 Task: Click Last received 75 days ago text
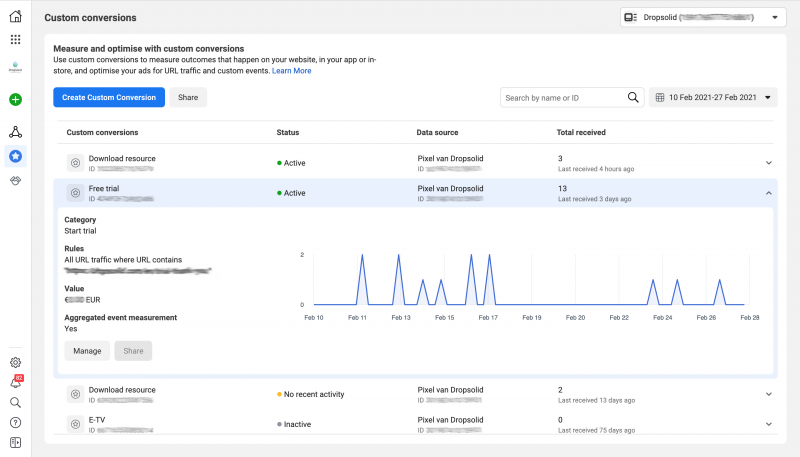pos(596,430)
